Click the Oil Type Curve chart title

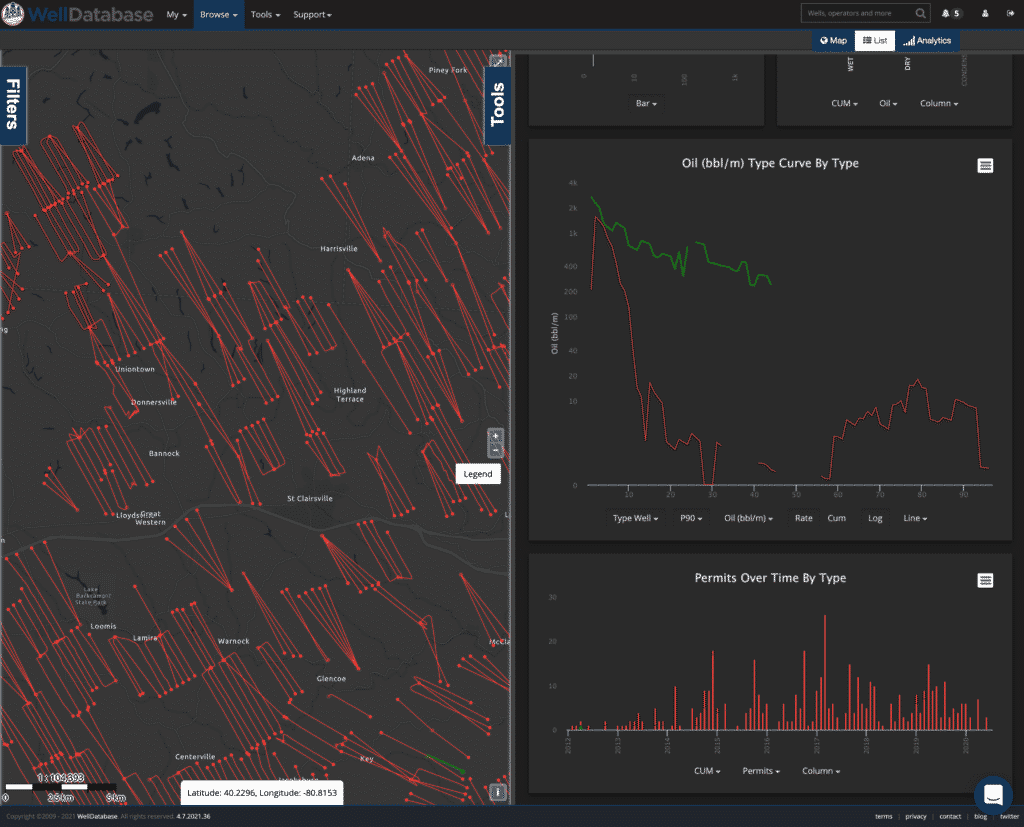[770, 163]
